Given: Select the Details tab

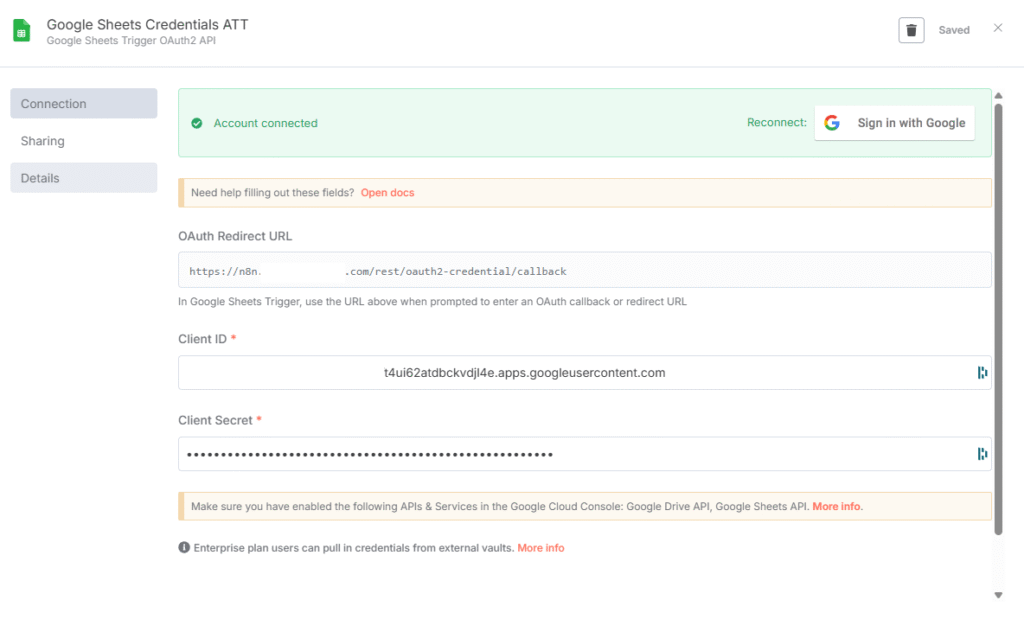Looking at the screenshot, I should click(x=83, y=178).
